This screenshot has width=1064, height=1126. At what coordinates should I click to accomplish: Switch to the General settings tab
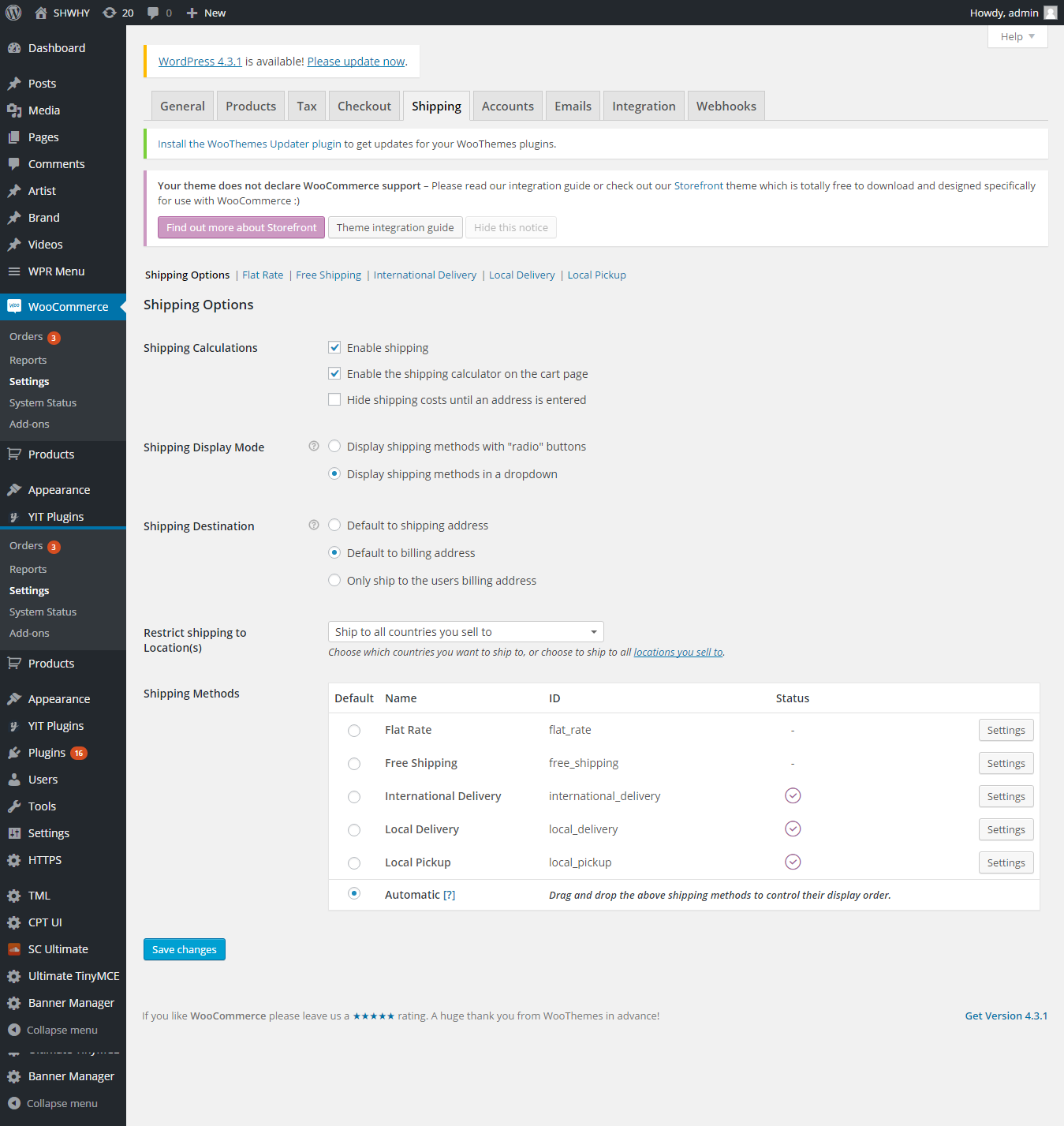point(182,106)
